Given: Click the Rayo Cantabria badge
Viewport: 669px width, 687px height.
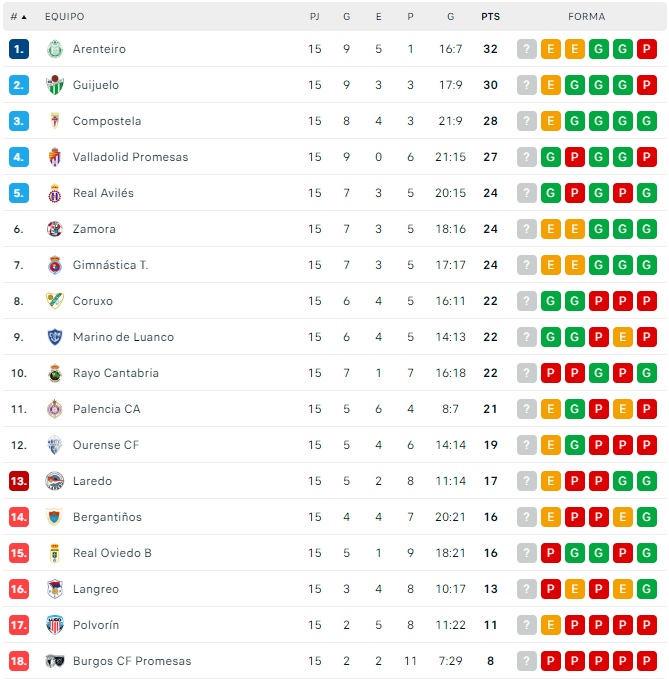Looking at the screenshot, I should [55, 373].
